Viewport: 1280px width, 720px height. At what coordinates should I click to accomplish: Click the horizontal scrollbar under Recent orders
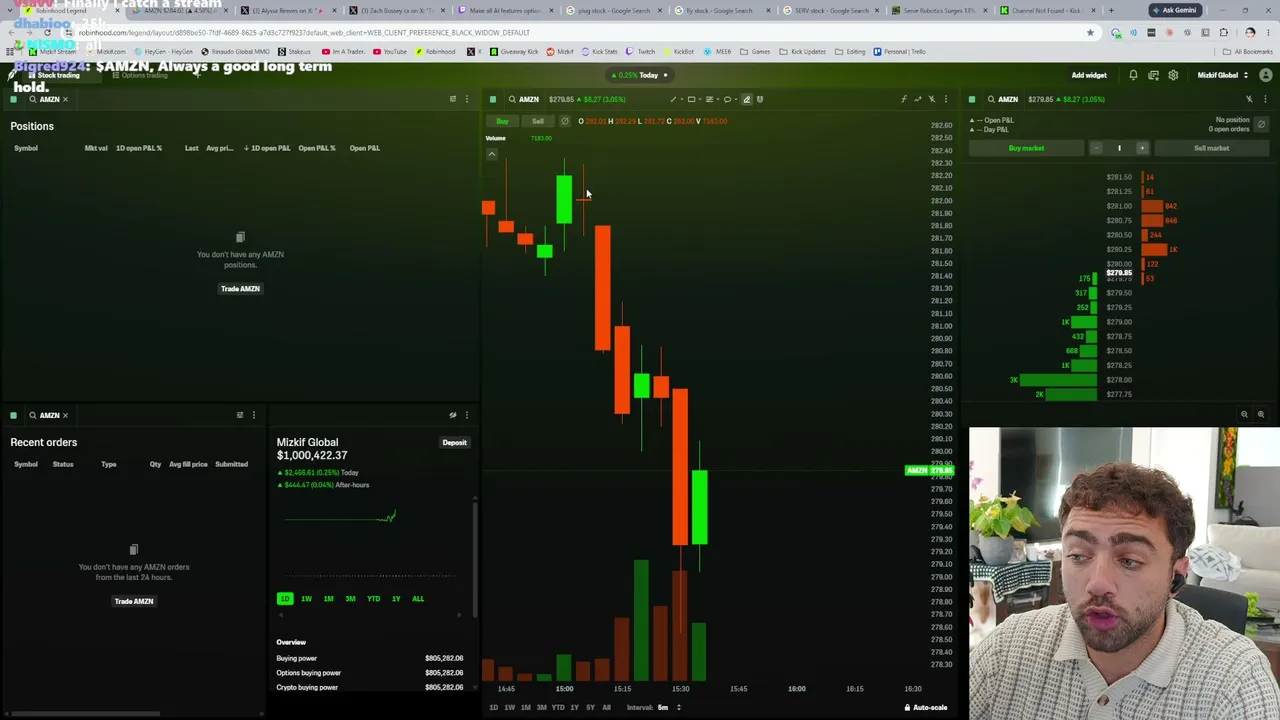[83, 714]
